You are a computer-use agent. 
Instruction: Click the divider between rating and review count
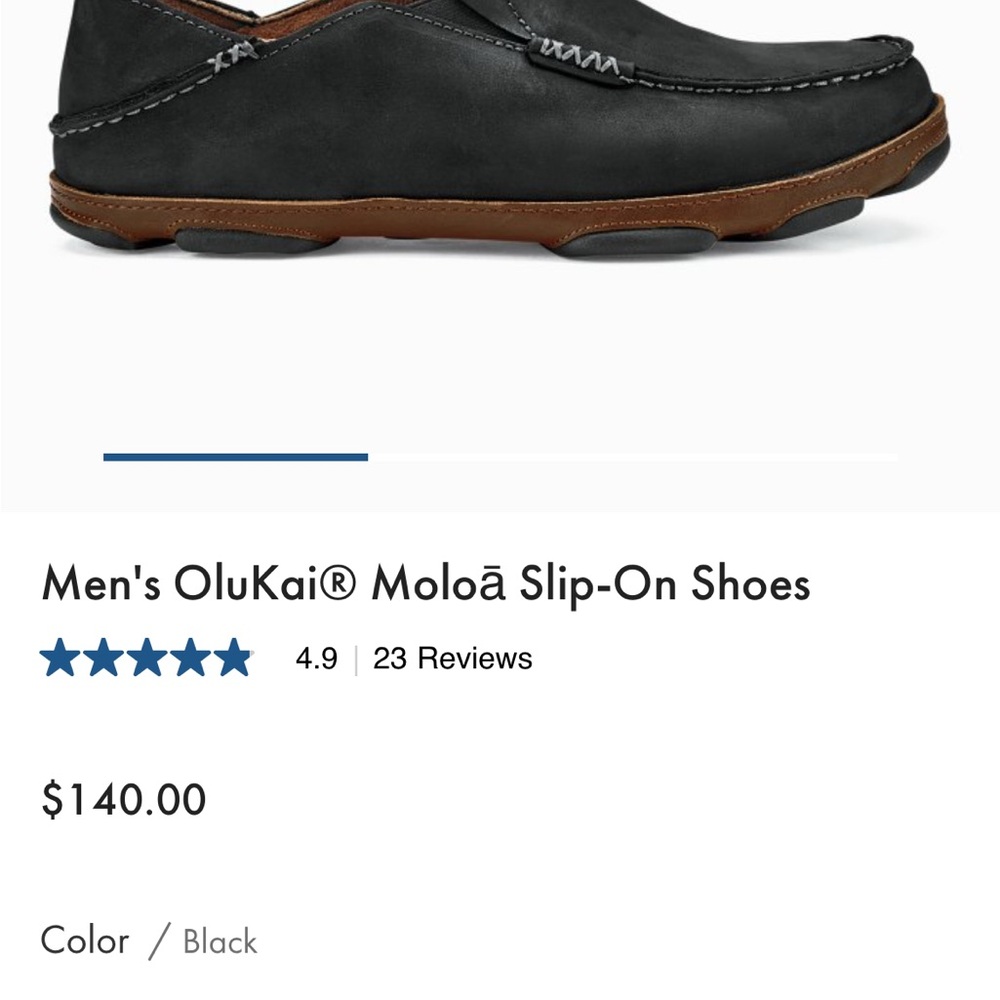357,658
